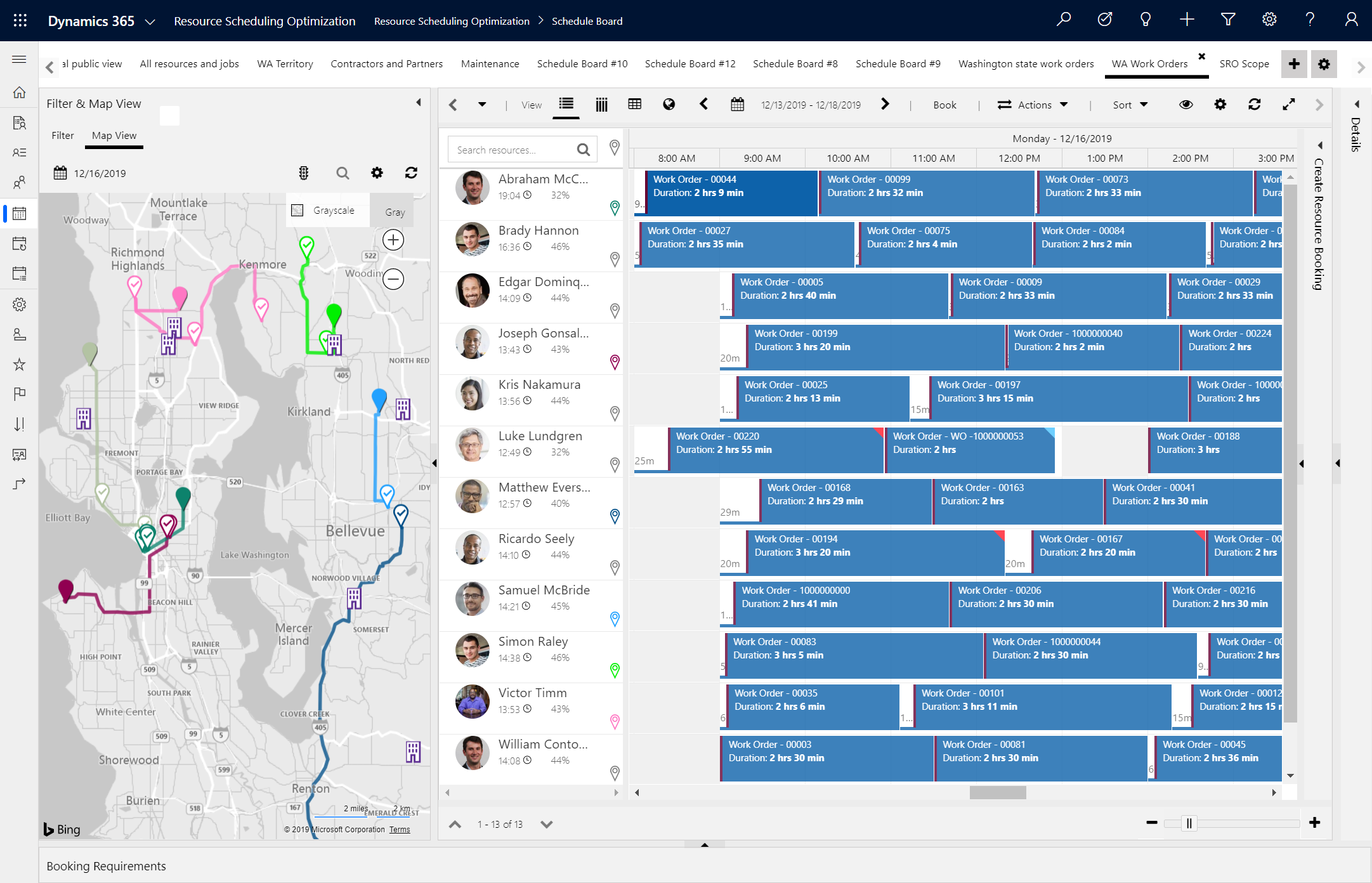Click the refresh icon in Filter & Map View
The image size is (1372, 883).
click(x=411, y=174)
